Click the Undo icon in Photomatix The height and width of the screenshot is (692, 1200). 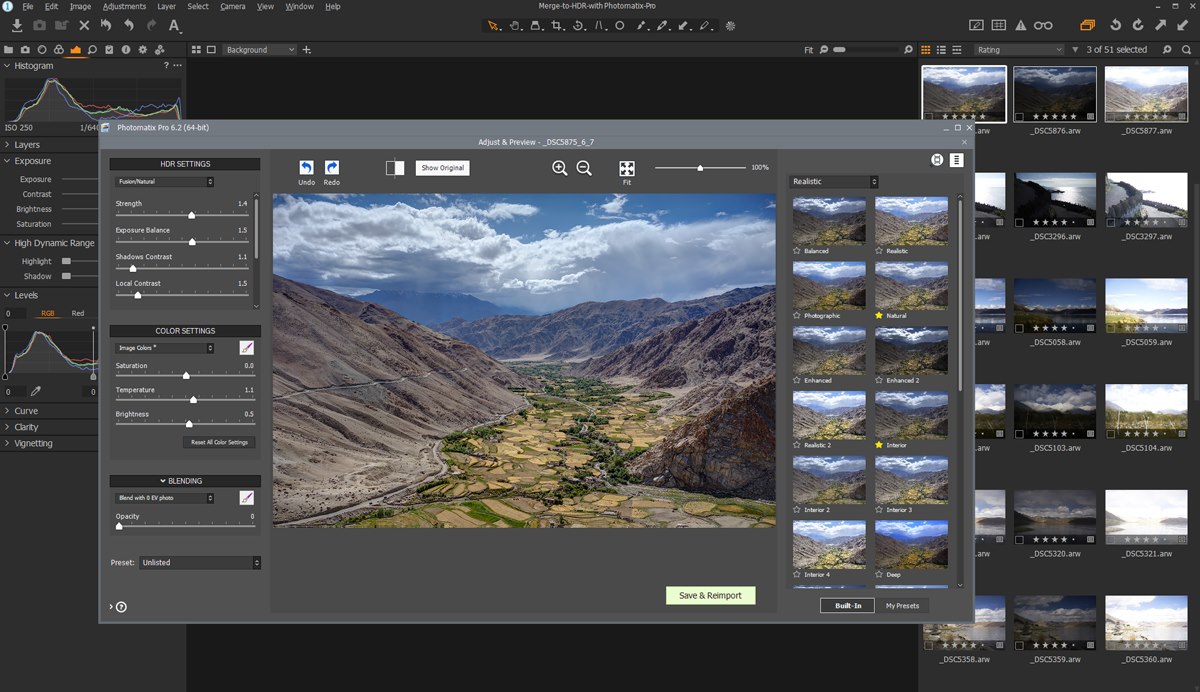(x=306, y=168)
